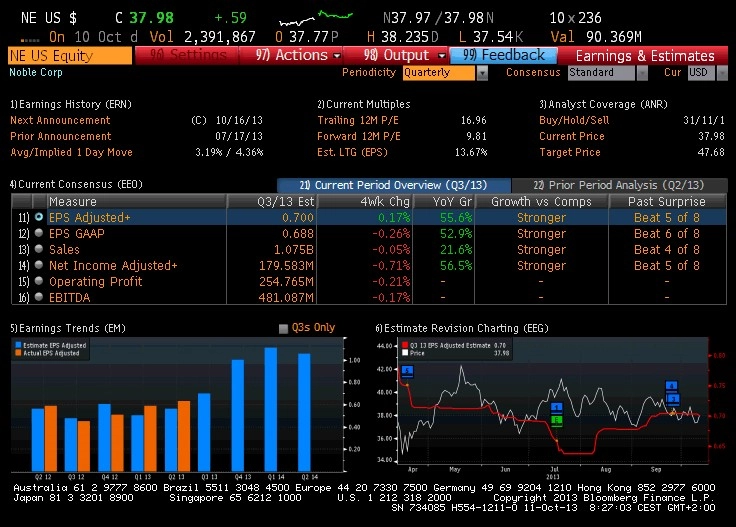Click the upper blue marker near September
The height and width of the screenshot is (527, 736).
tap(672, 386)
